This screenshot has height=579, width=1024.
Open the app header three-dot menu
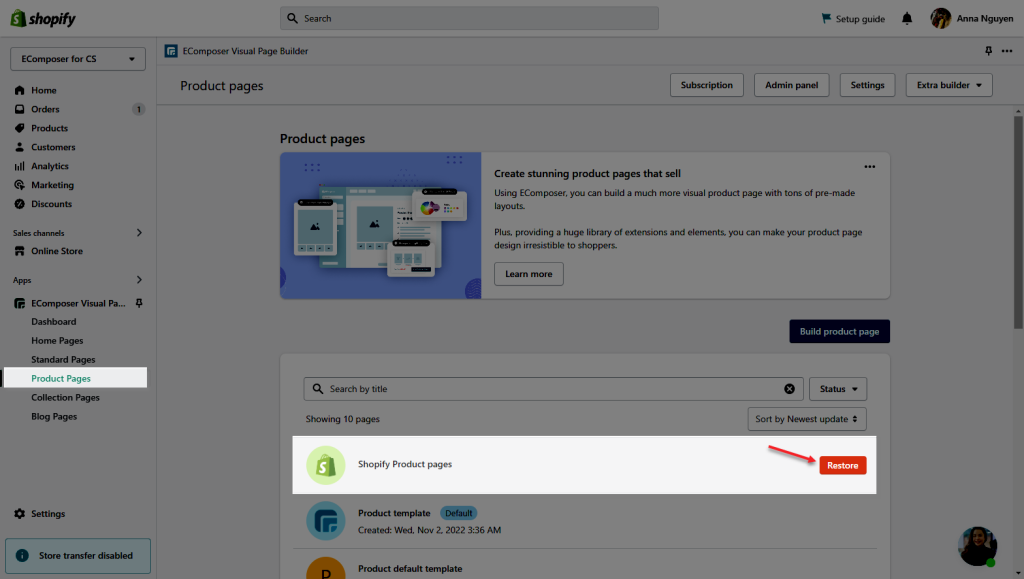pos(1007,51)
